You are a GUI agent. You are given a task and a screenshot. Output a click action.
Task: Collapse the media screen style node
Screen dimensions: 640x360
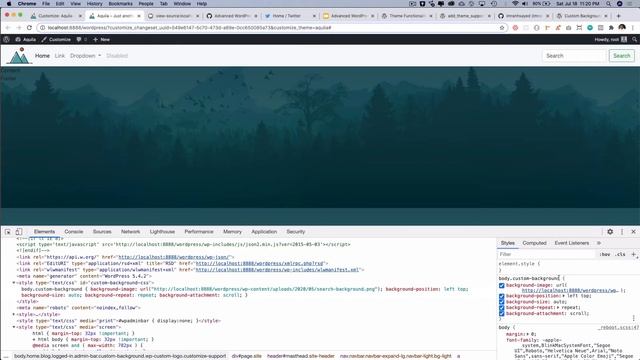(x=13, y=327)
